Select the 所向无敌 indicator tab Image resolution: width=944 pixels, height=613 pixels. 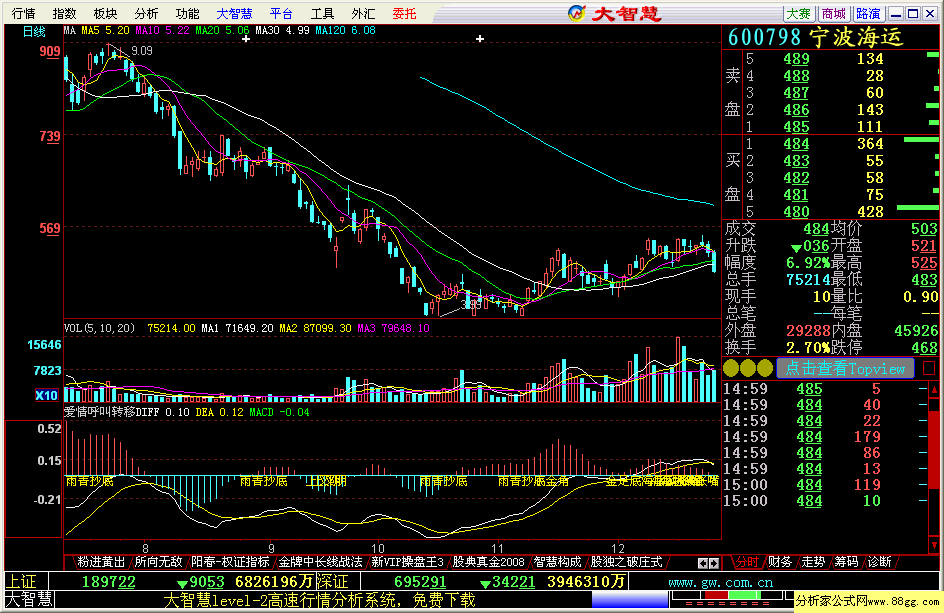pyautogui.click(x=158, y=562)
